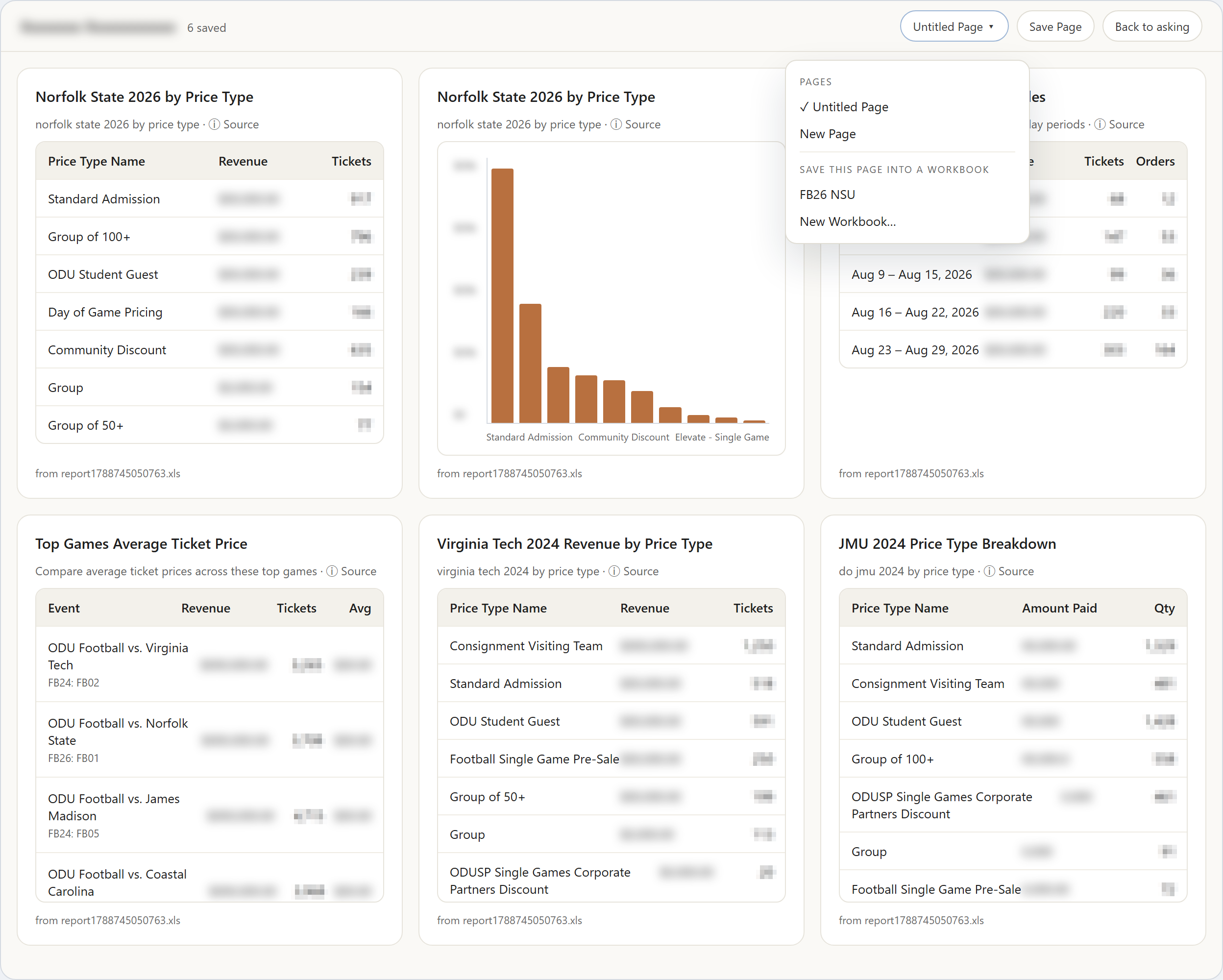
Task: Select the Aug 16 – Aug 22, 2026 row
Action: (1012, 312)
